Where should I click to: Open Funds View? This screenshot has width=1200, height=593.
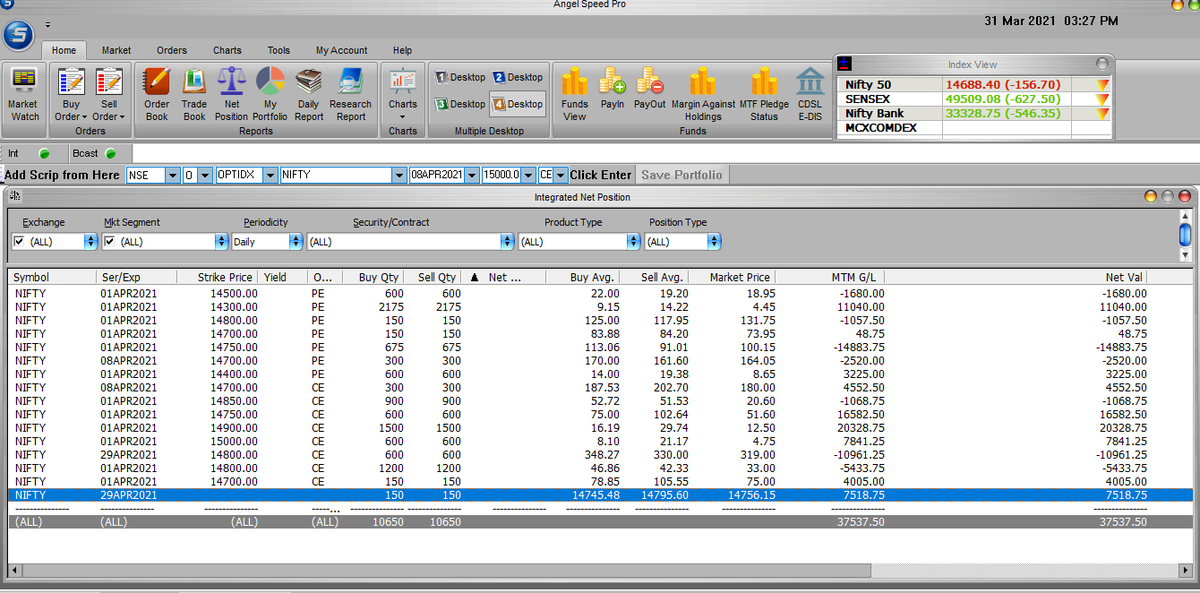pos(574,95)
